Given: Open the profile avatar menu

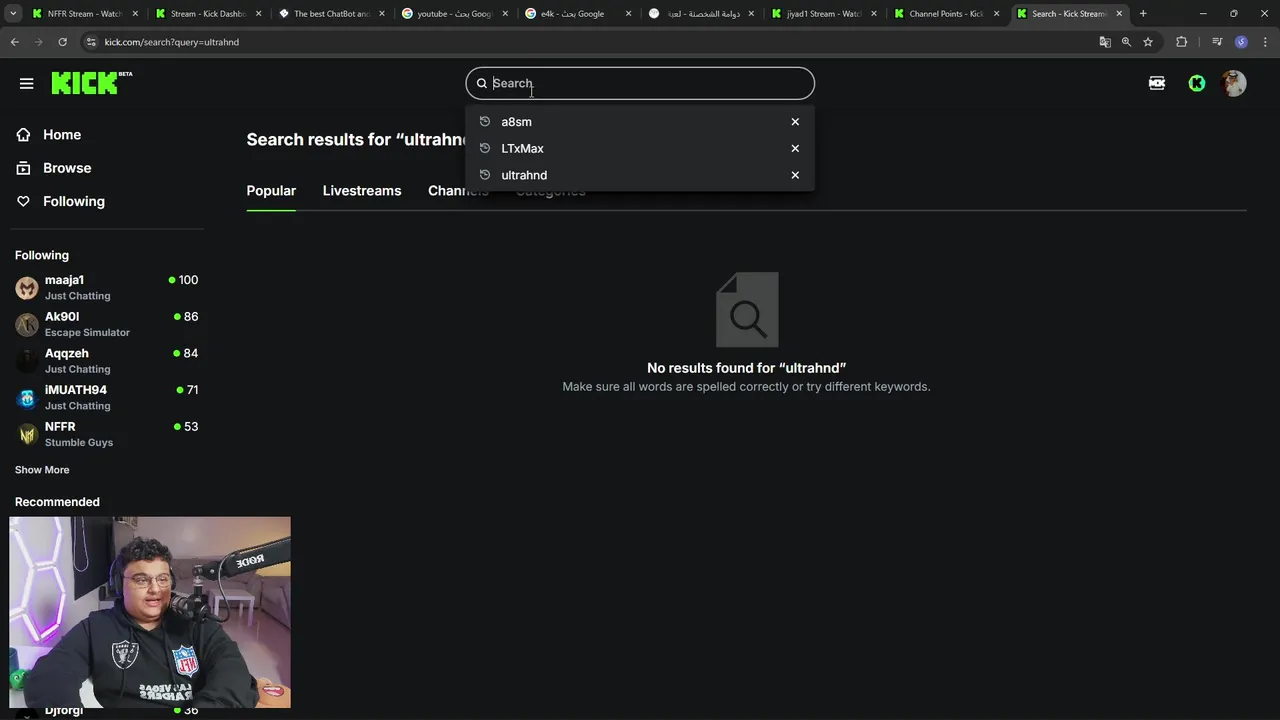Looking at the screenshot, I should pyautogui.click(x=1234, y=83).
